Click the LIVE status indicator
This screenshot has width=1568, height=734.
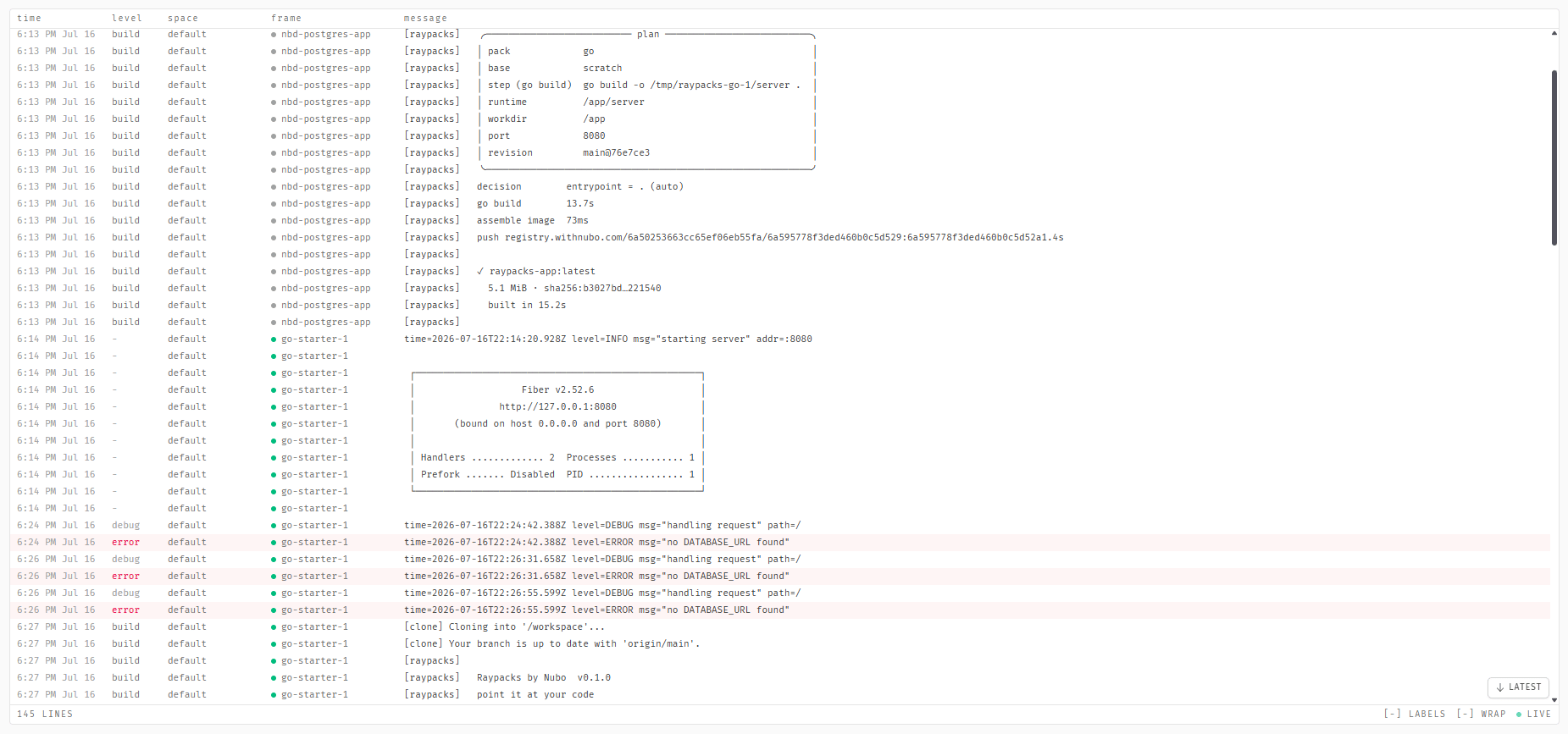(1533, 714)
